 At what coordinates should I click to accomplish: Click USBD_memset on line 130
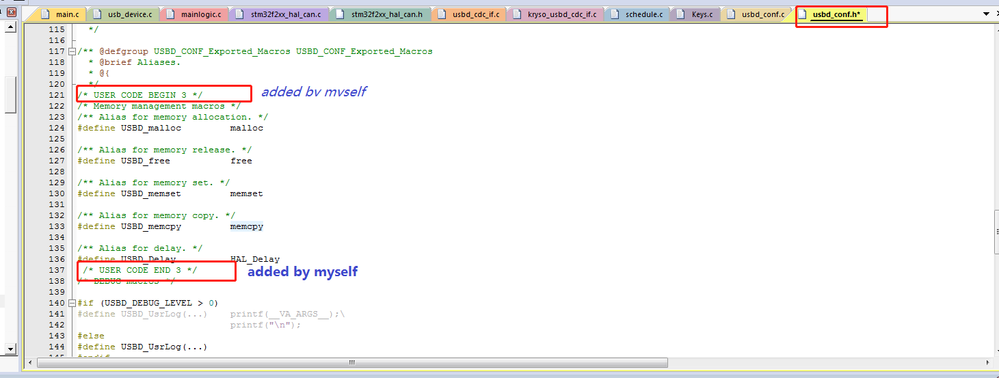click(x=151, y=193)
